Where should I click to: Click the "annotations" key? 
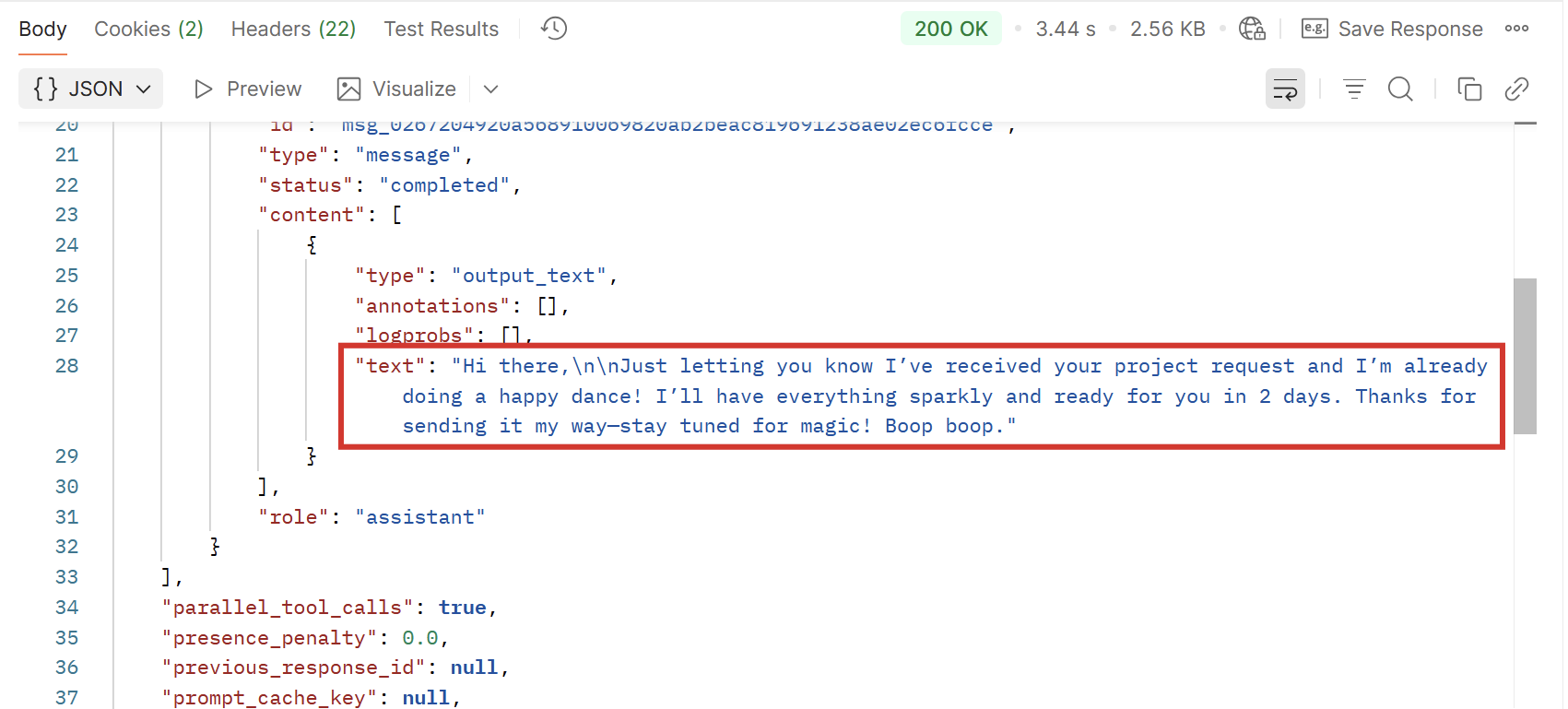point(432,306)
